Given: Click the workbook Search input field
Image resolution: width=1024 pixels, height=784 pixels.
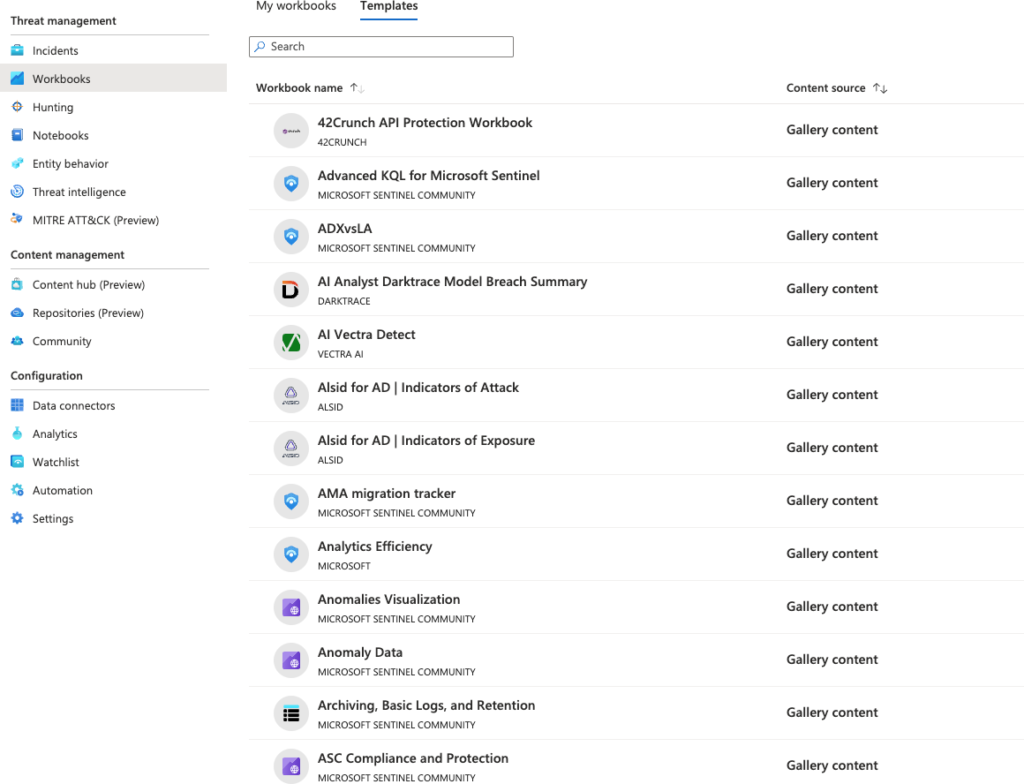Looking at the screenshot, I should (x=381, y=46).
